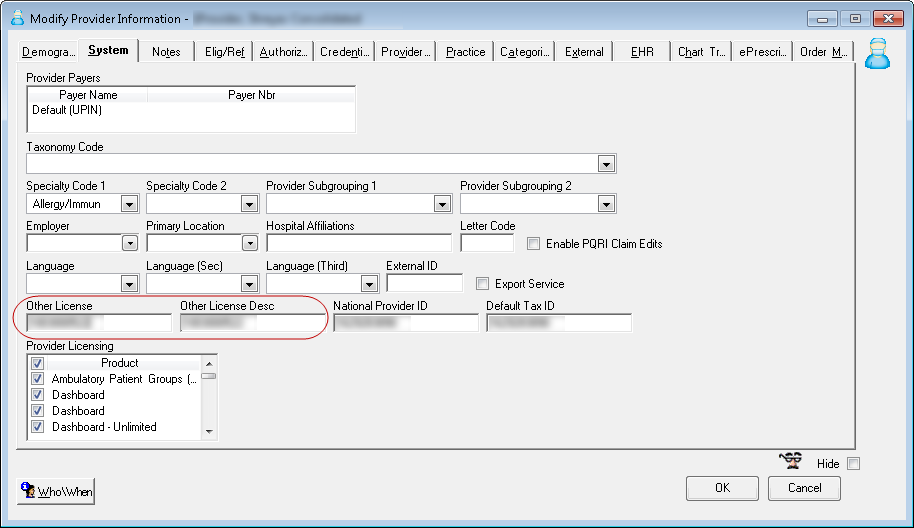914x528 pixels.
Task: Click licensing list scroll down arrow
Action: tap(209, 432)
